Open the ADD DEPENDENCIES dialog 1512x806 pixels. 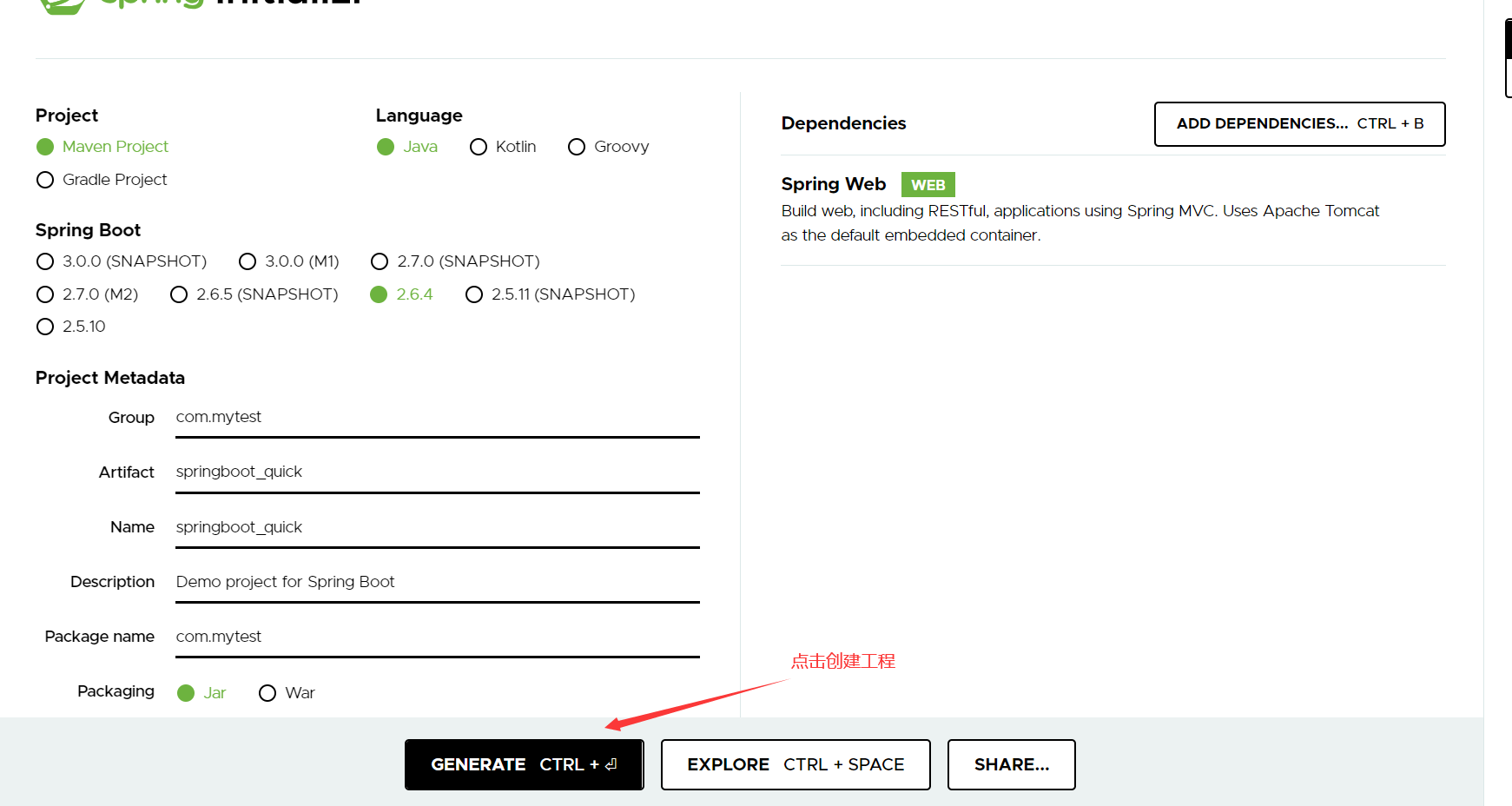1299,123
